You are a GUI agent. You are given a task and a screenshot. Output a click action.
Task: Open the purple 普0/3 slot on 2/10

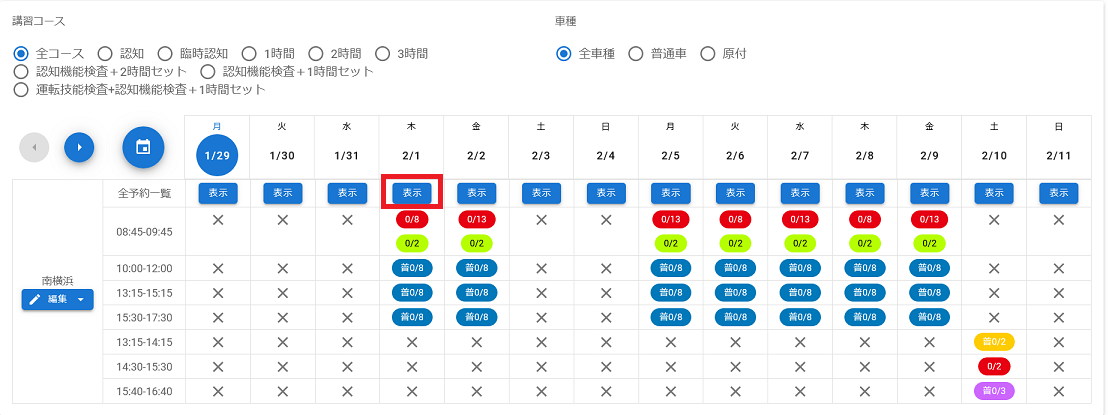click(x=993, y=390)
